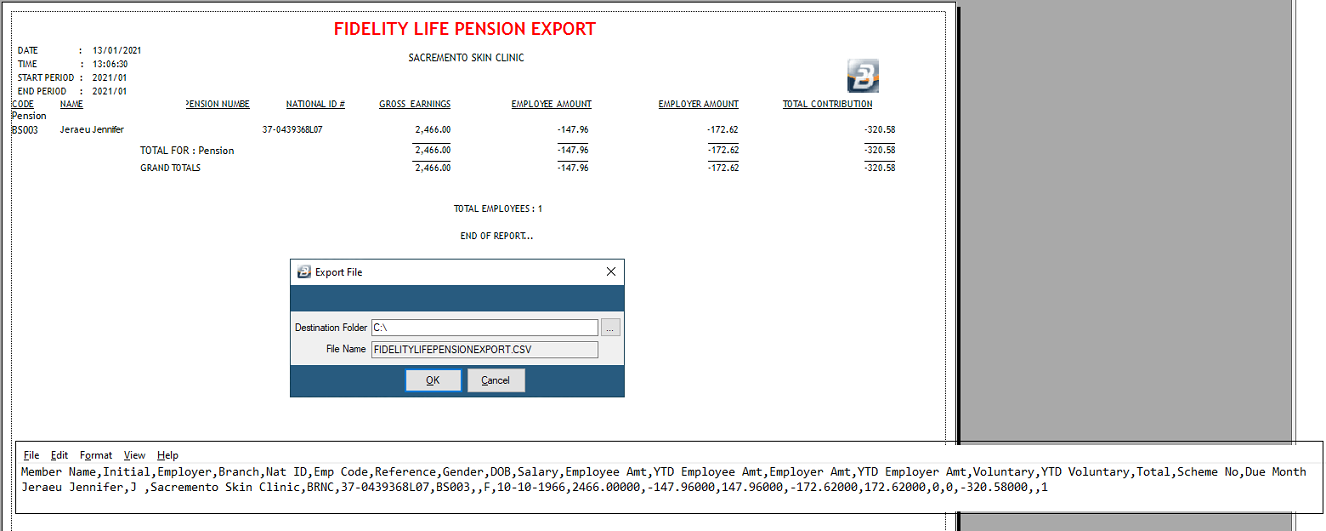Click the CSV data line for Jeraeu Jennifer
Viewport: 1326px width, 531px height.
coord(535,487)
